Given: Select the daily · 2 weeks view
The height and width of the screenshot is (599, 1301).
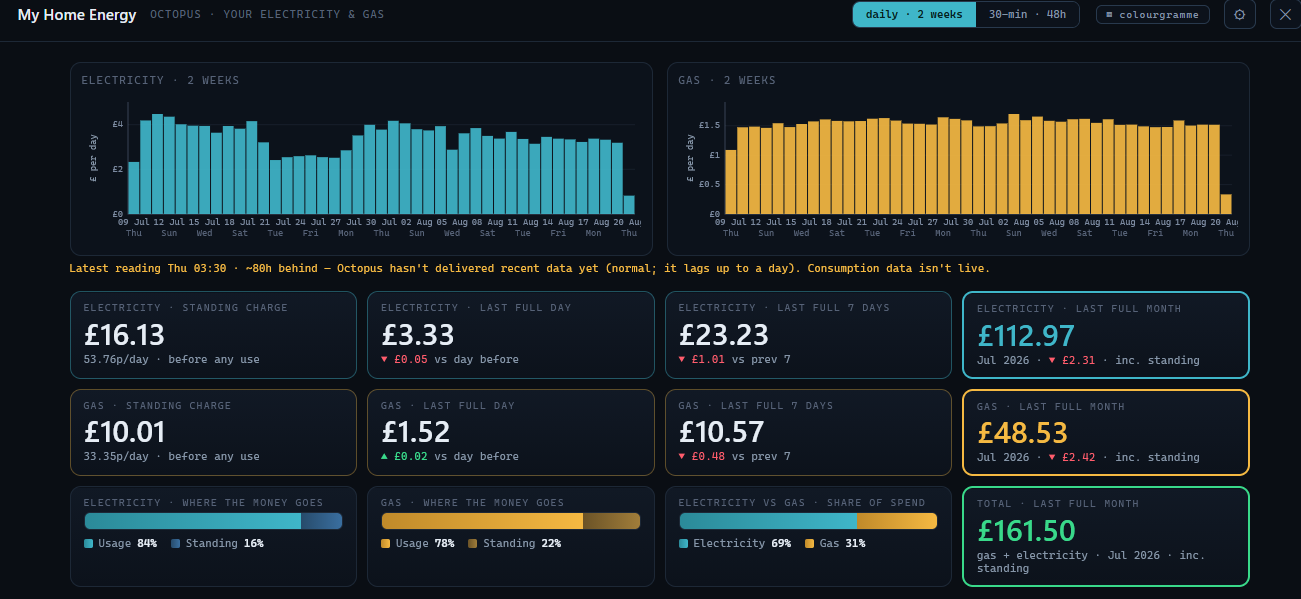Looking at the screenshot, I should click(x=914, y=15).
